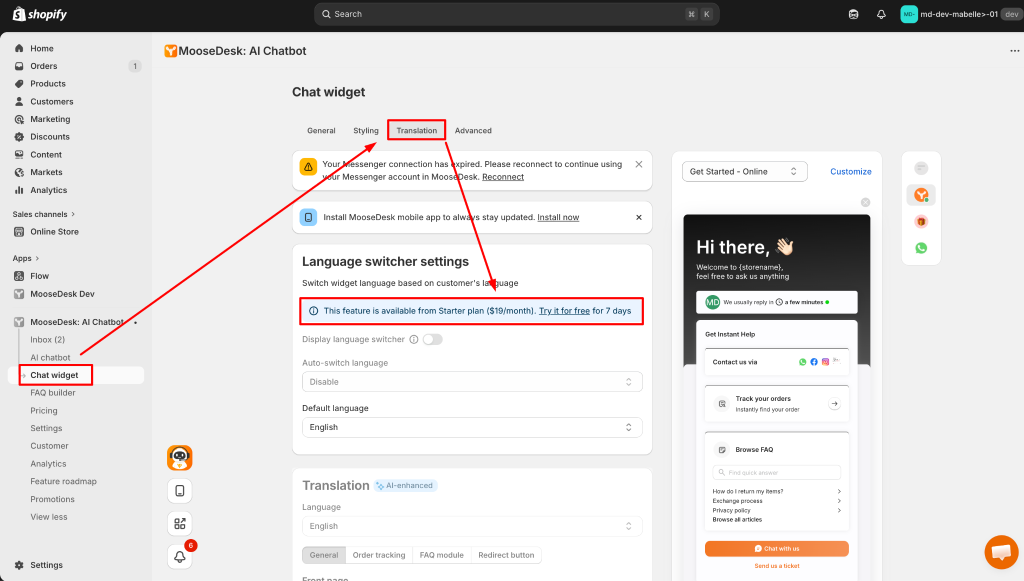Click the Customize link above preview
Image resolution: width=1024 pixels, height=581 pixels.
[850, 171]
